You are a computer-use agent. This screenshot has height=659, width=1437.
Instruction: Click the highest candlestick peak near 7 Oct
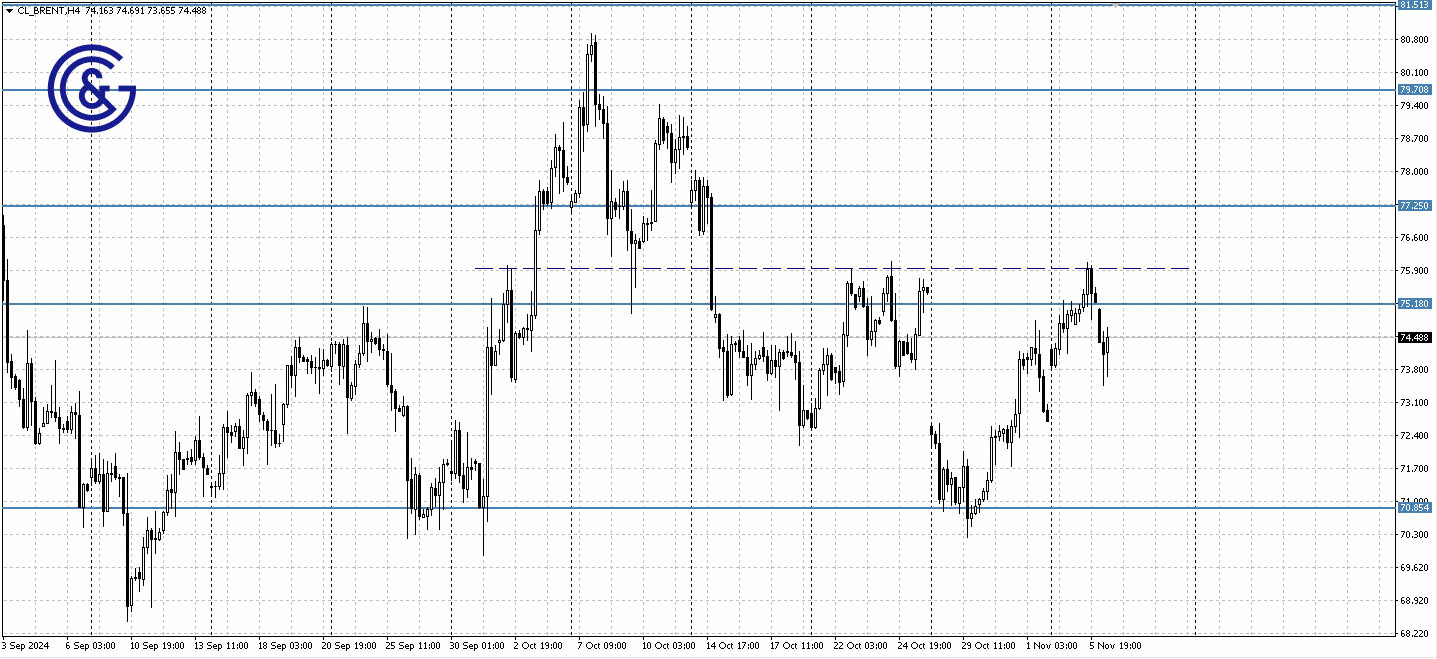tap(594, 36)
